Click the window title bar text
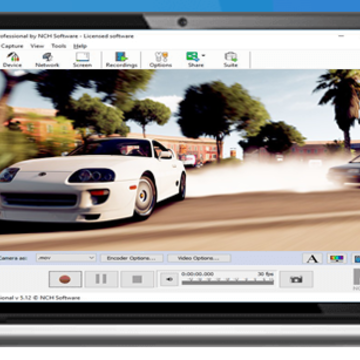Image resolution: width=360 pixels, height=360 pixels. (x=67, y=36)
